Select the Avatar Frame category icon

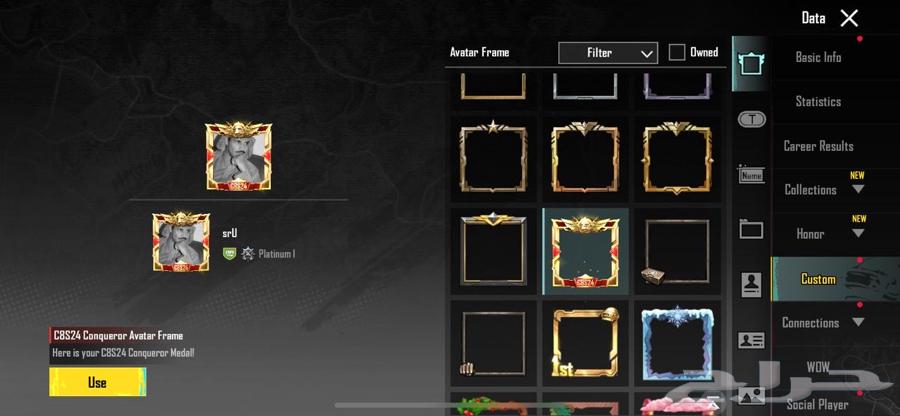point(751,64)
